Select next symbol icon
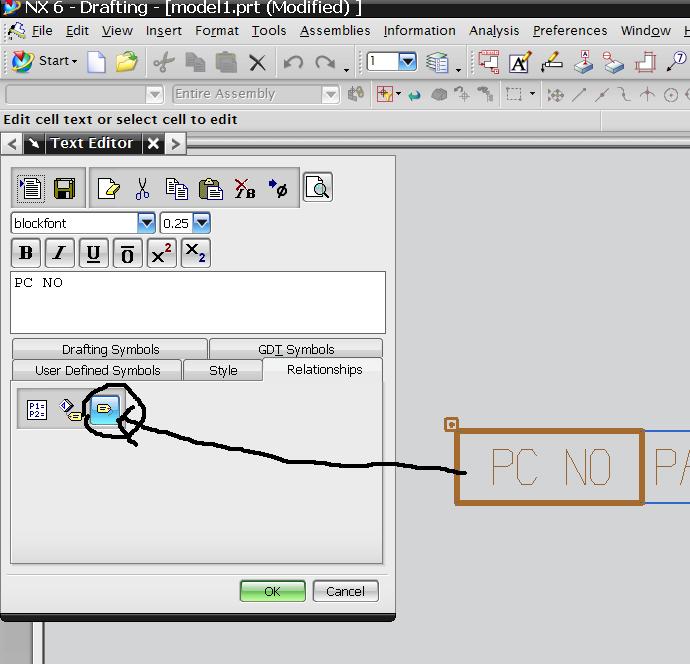 pos(278,188)
